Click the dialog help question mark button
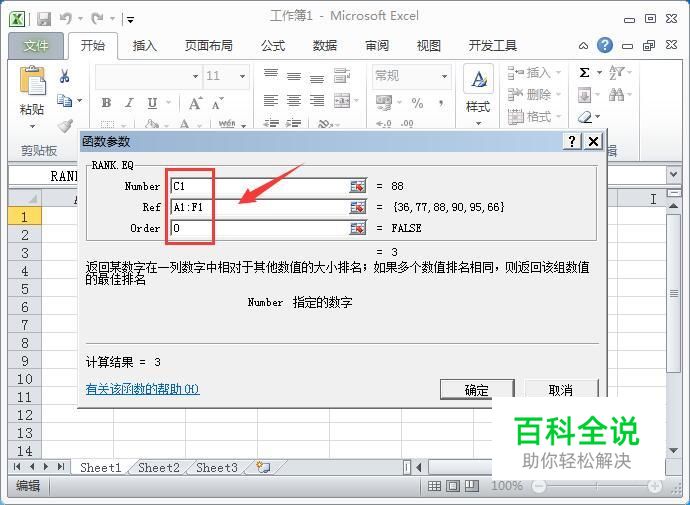 click(x=572, y=142)
